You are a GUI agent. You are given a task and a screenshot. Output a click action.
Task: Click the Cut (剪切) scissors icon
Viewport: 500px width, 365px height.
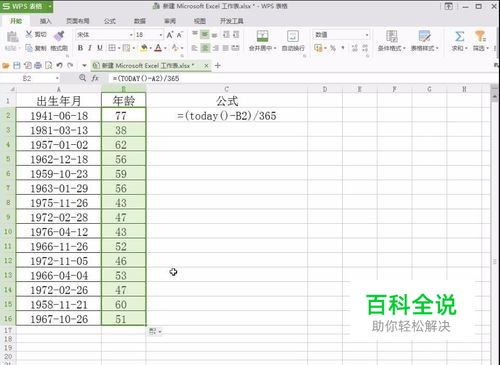click(x=29, y=34)
